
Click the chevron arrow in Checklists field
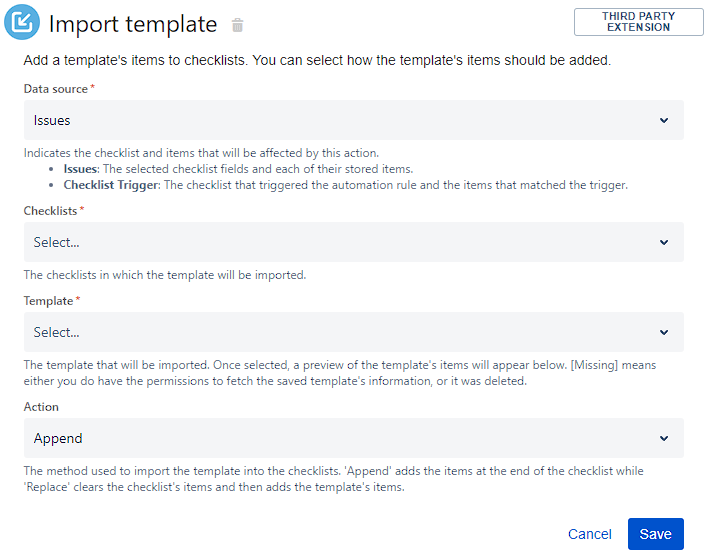664,242
